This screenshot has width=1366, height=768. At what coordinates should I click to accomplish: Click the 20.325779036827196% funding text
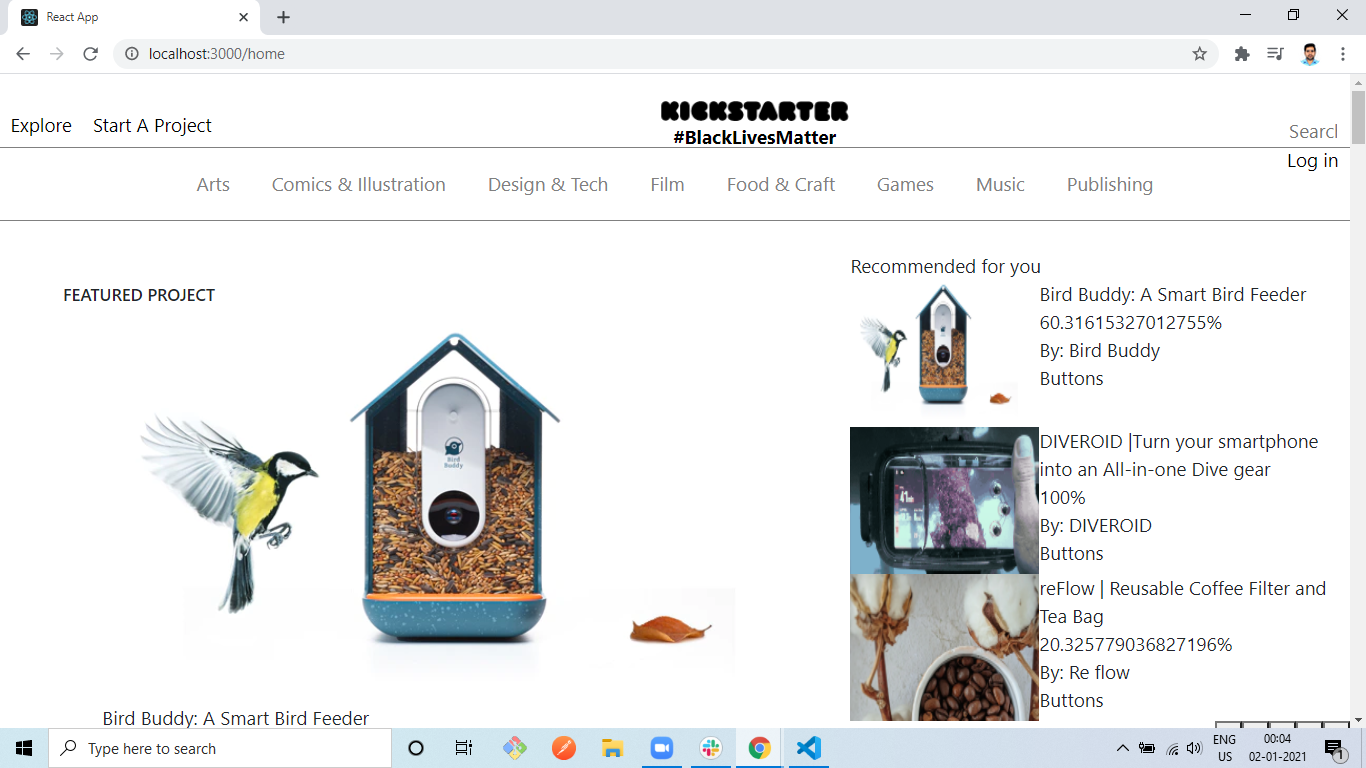(x=1136, y=645)
